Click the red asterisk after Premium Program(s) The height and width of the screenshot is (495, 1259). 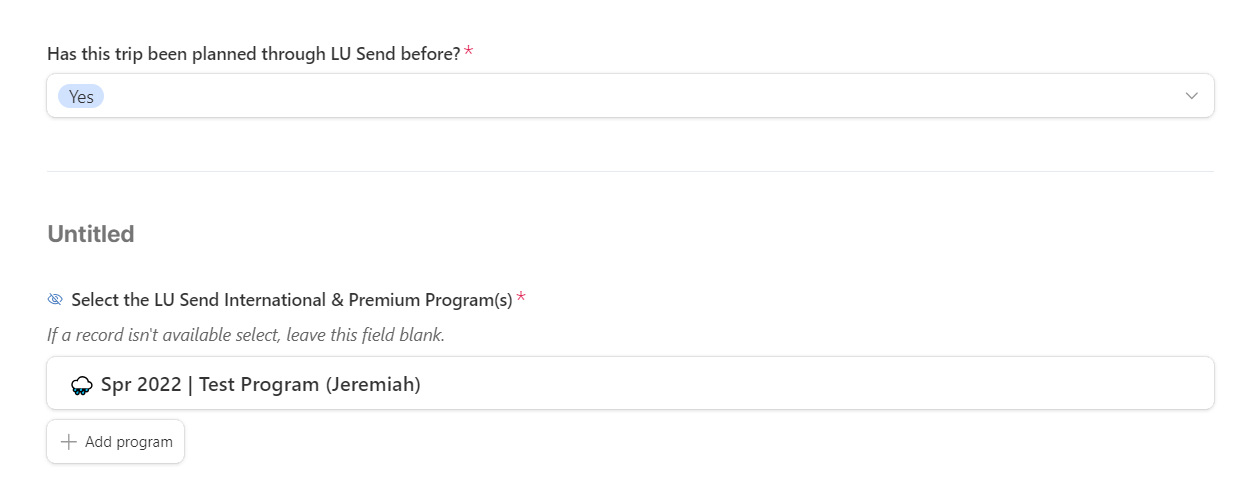pyautogui.click(x=521, y=298)
